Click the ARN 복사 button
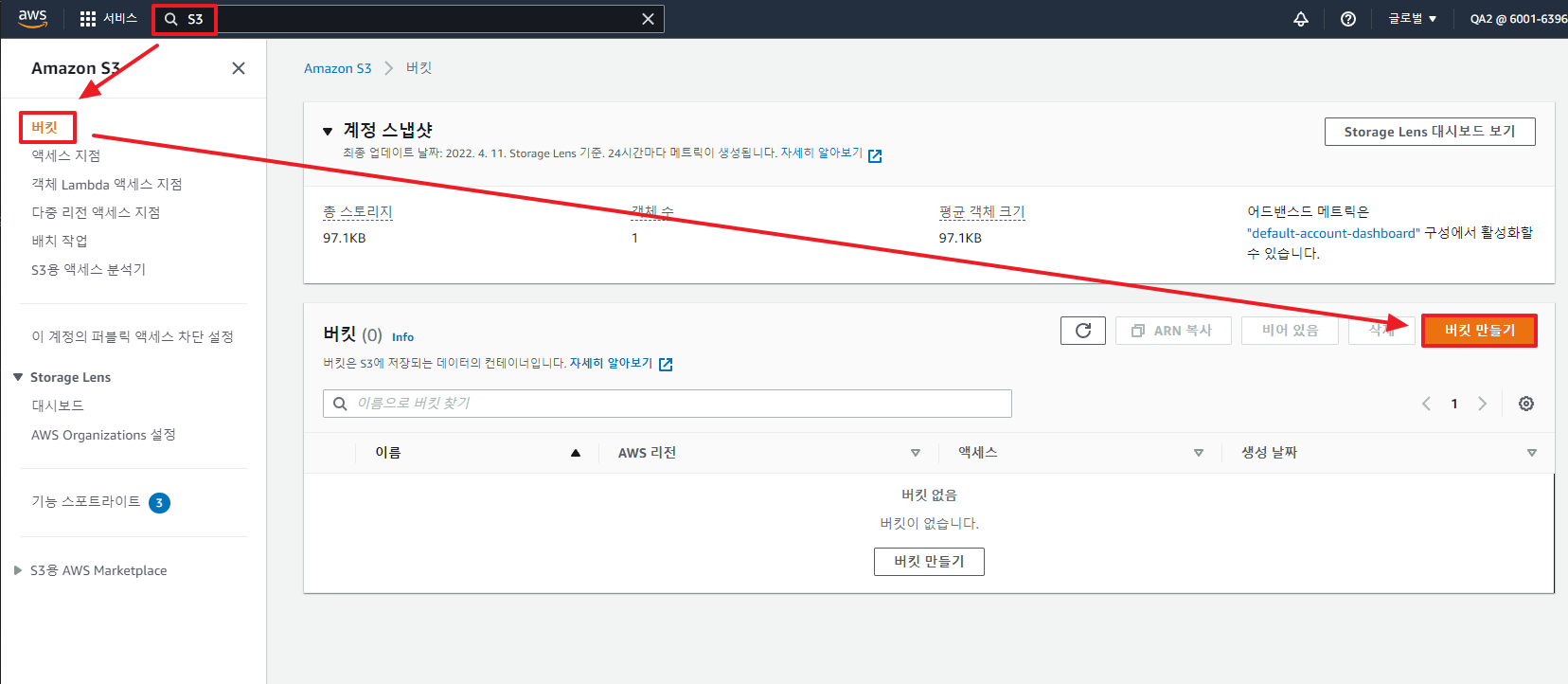The image size is (1568, 684). click(1173, 331)
